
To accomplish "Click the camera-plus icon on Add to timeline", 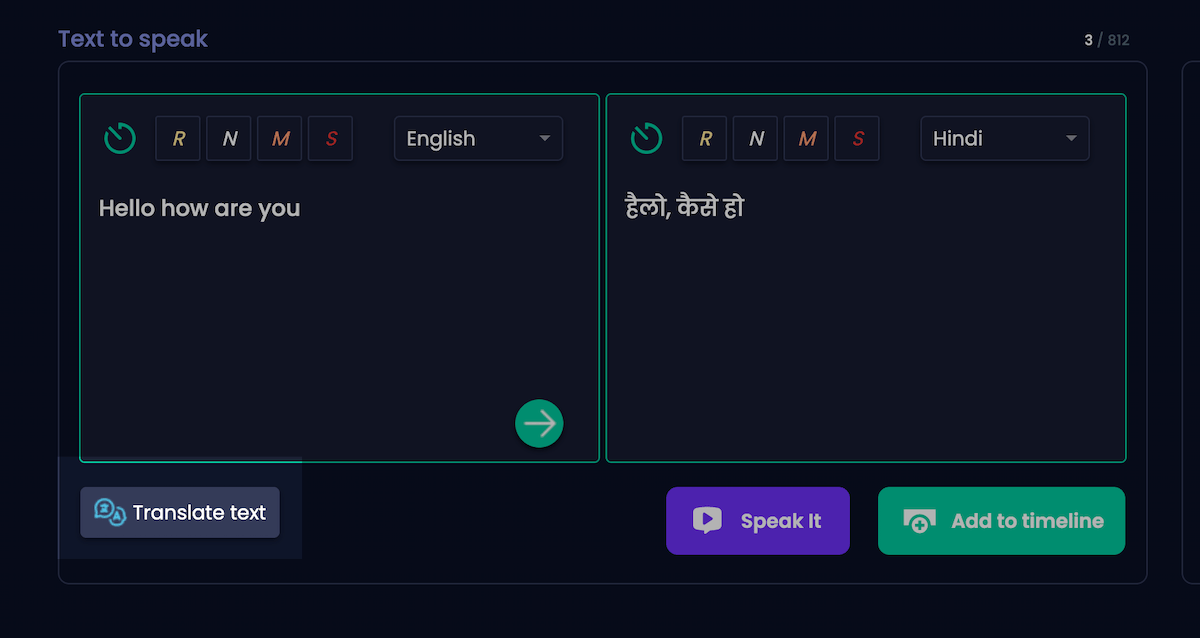I will coord(919,520).
